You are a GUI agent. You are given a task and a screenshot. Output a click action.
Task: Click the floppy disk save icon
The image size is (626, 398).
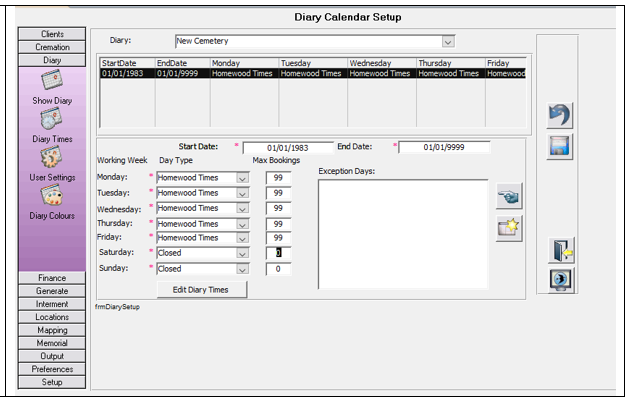(559, 147)
